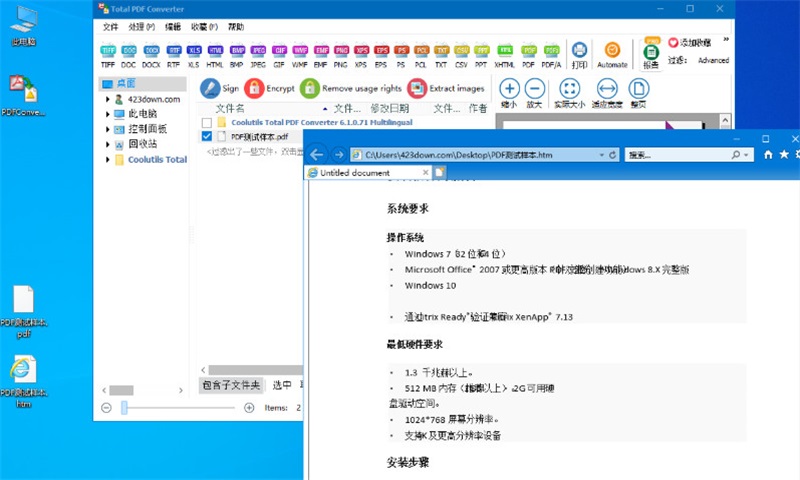Expand the Coolutils Total folder node

tap(108, 160)
